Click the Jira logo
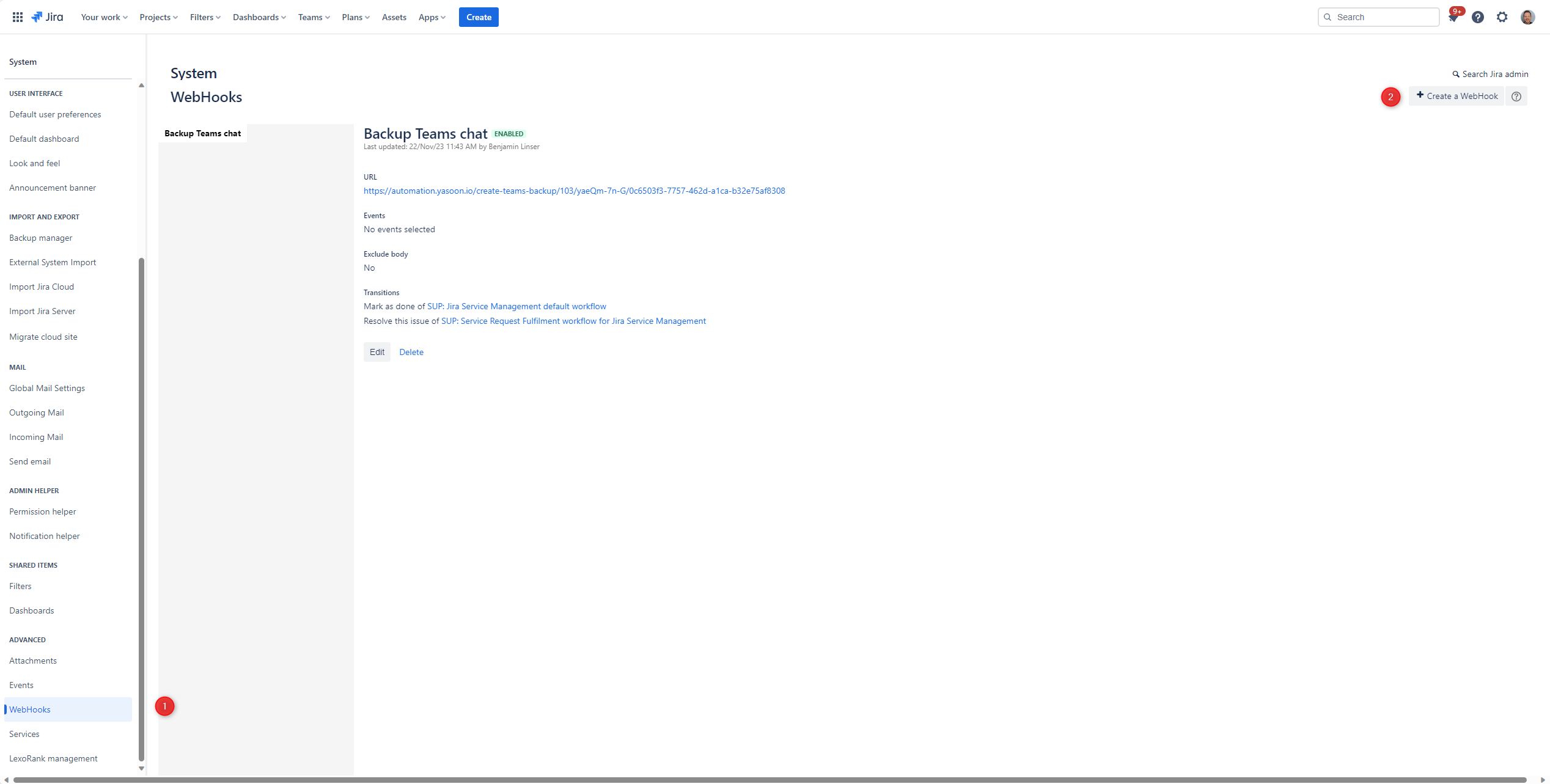Screen dimensions: 1550x784 46,16
